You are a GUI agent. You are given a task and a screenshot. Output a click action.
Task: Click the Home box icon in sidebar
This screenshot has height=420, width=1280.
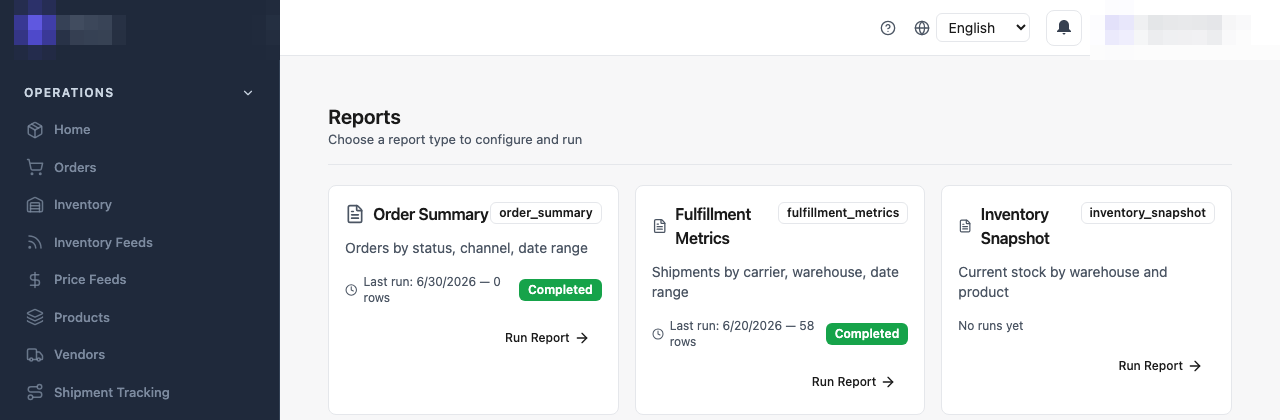[x=35, y=130]
